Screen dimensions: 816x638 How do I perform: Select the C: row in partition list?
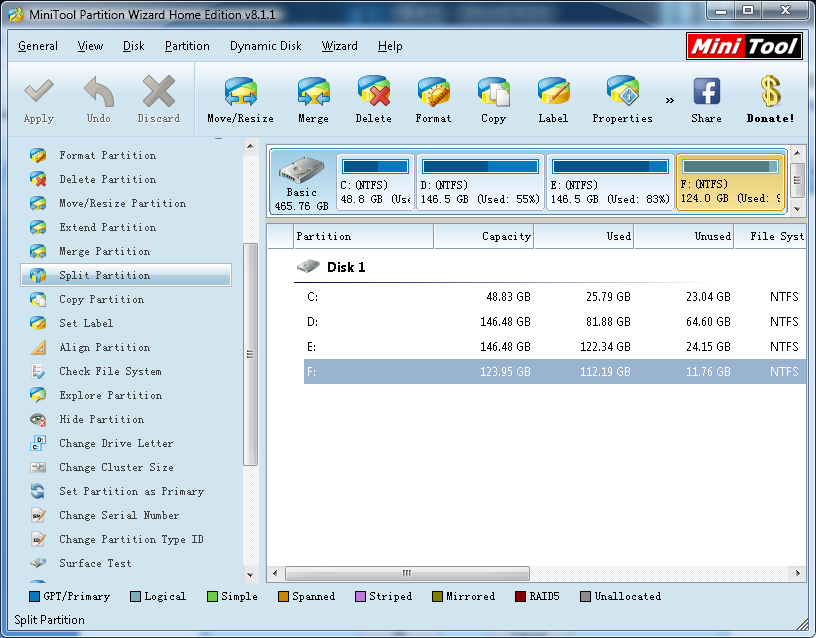tap(555, 297)
